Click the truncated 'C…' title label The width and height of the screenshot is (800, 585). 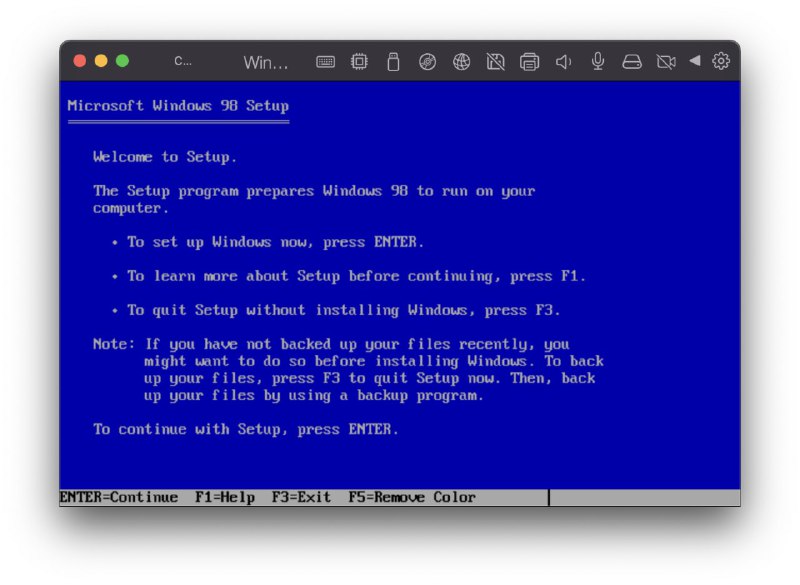pyautogui.click(x=182, y=61)
